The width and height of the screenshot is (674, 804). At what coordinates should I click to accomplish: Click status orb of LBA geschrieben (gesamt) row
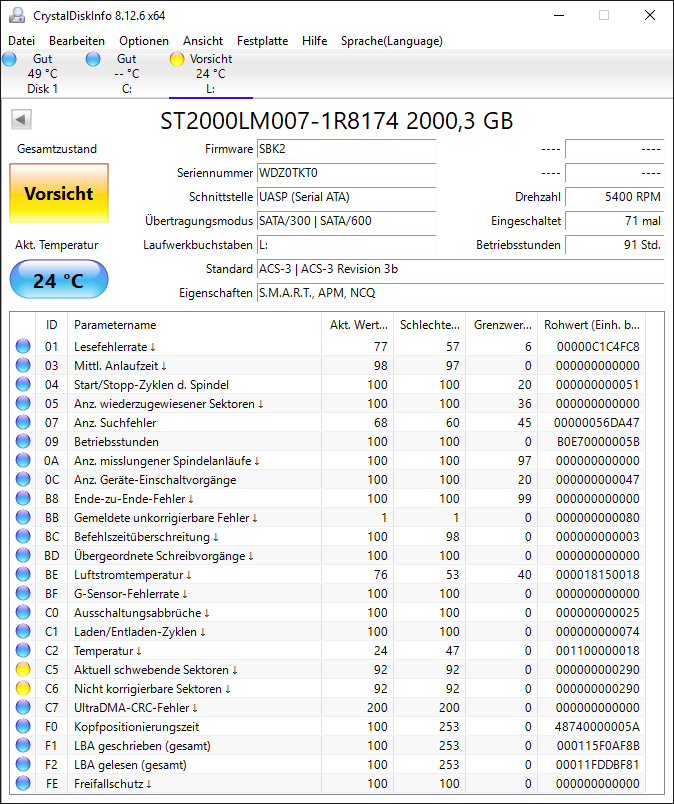23,745
